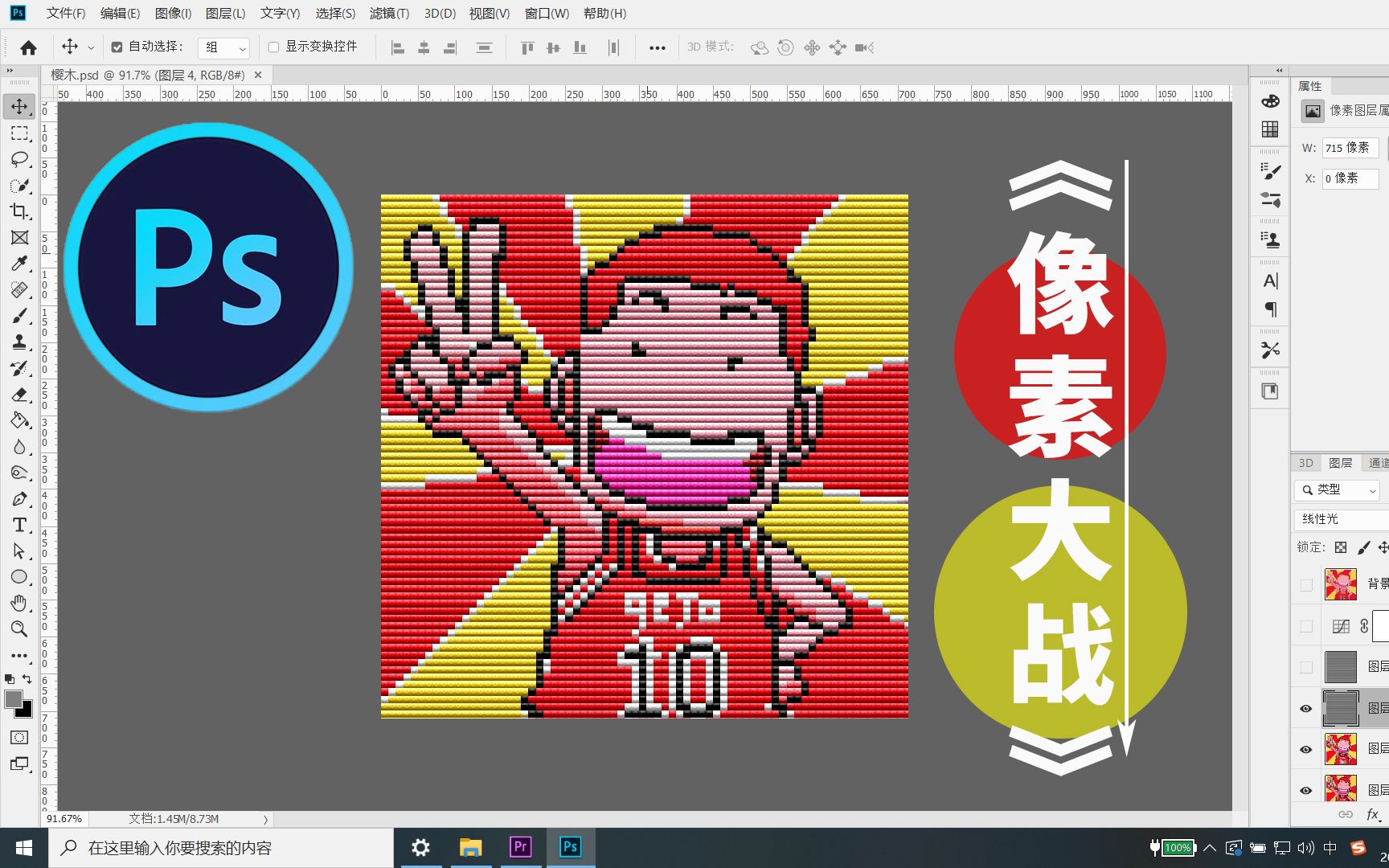Select the Clone Stamp tool
1389x868 pixels.
(x=19, y=342)
